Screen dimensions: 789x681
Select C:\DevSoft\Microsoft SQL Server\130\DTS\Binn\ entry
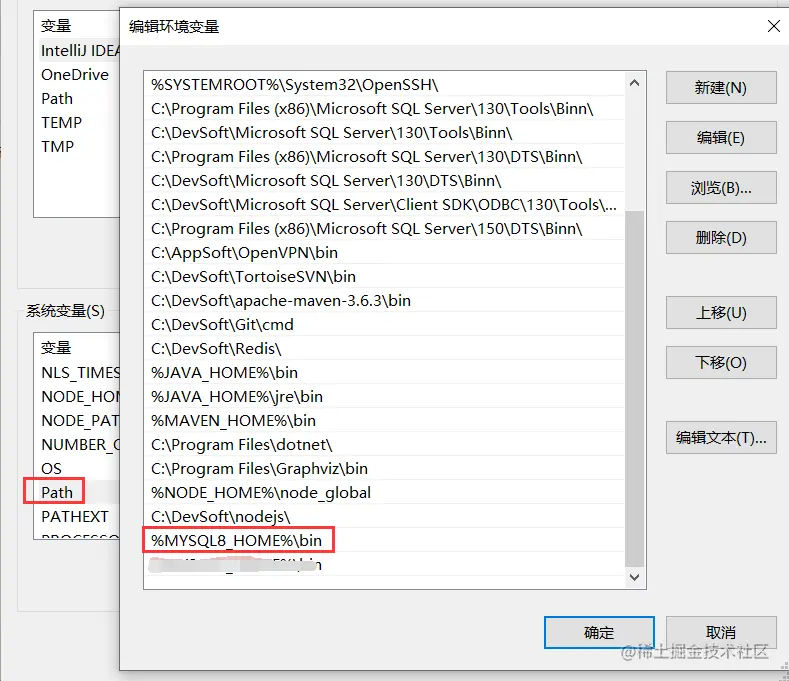click(384, 181)
